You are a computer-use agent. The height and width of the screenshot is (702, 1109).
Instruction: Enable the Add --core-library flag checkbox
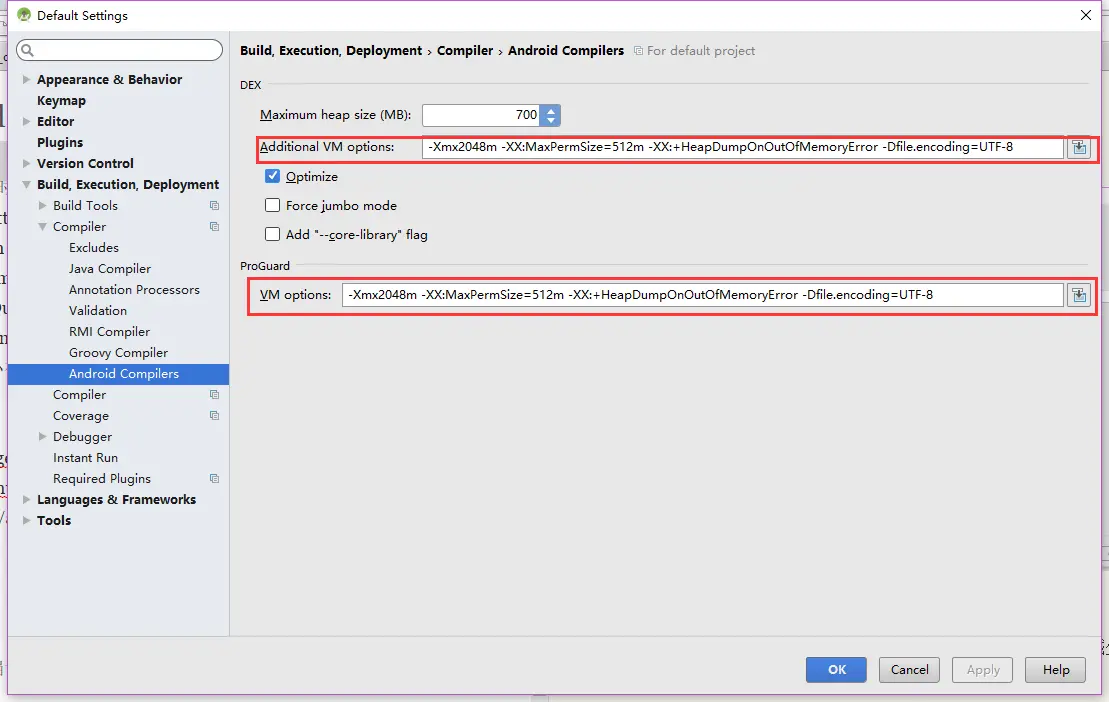pyautogui.click(x=272, y=234)
